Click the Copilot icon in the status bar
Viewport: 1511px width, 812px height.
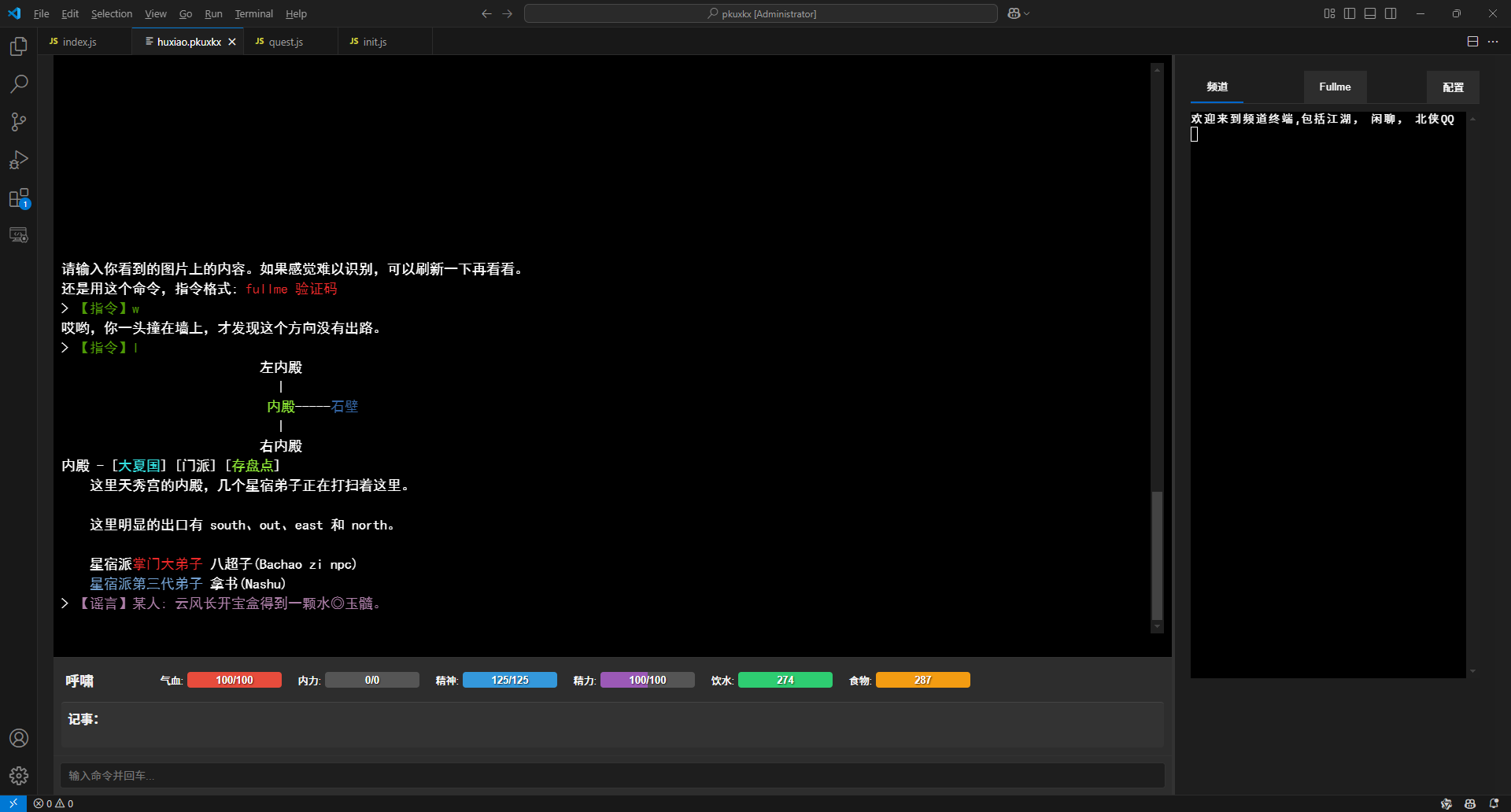[1470, 803]
